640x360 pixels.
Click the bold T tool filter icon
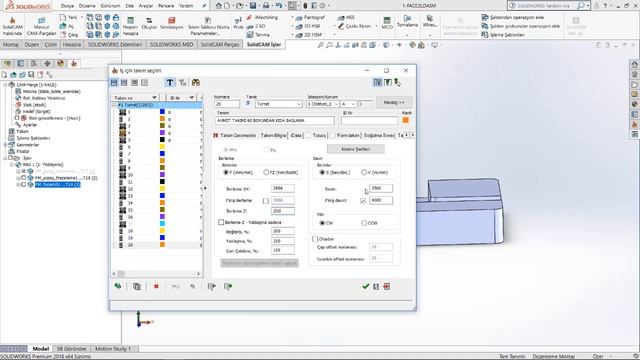170,83
